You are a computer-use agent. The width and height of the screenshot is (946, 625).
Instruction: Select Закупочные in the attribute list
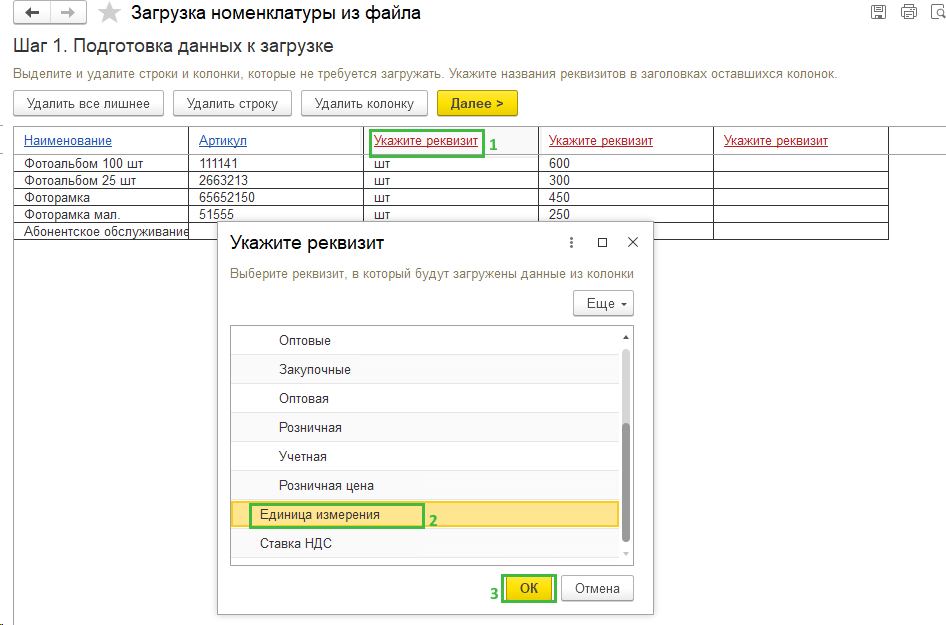click(425, 369)
